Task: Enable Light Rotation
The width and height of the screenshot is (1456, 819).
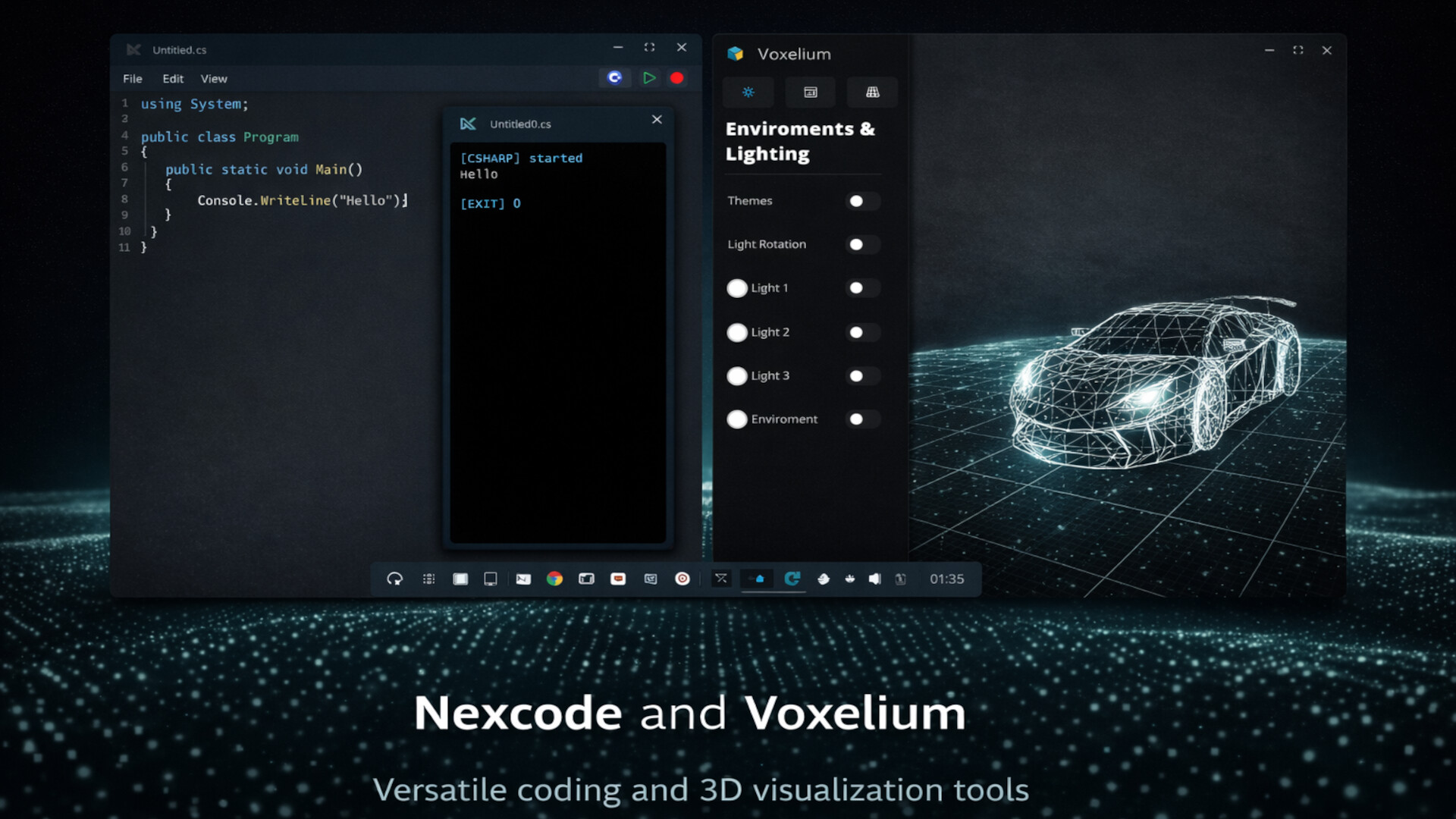Action: (x=861, y=244)
